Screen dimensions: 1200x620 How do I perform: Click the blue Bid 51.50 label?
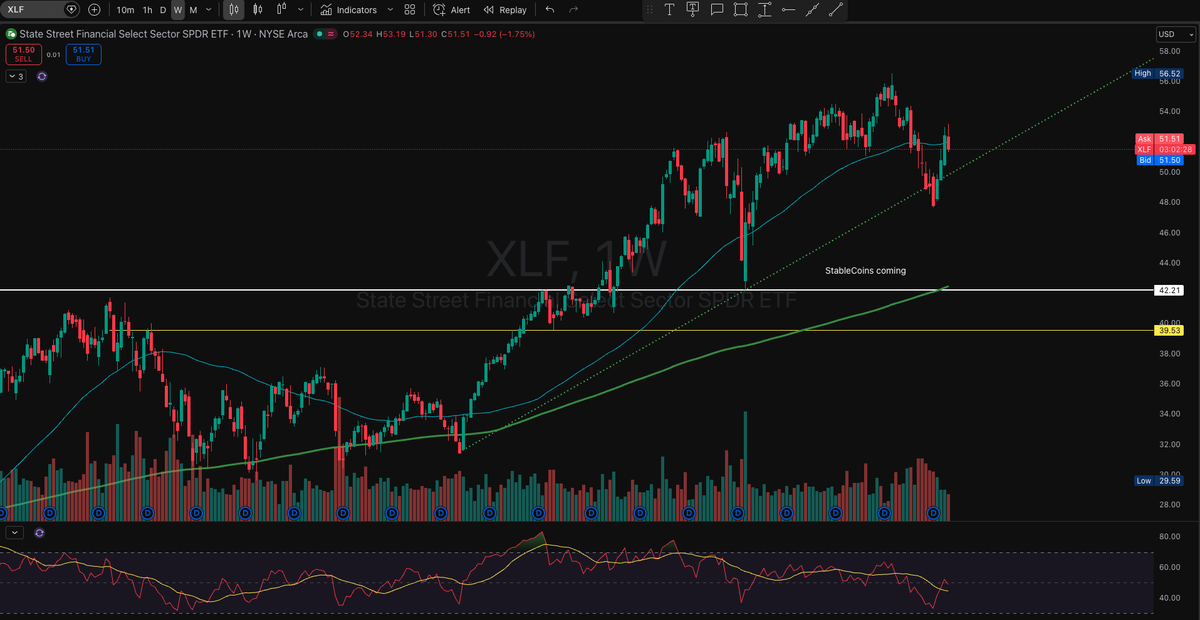(x=1160, y=160)
